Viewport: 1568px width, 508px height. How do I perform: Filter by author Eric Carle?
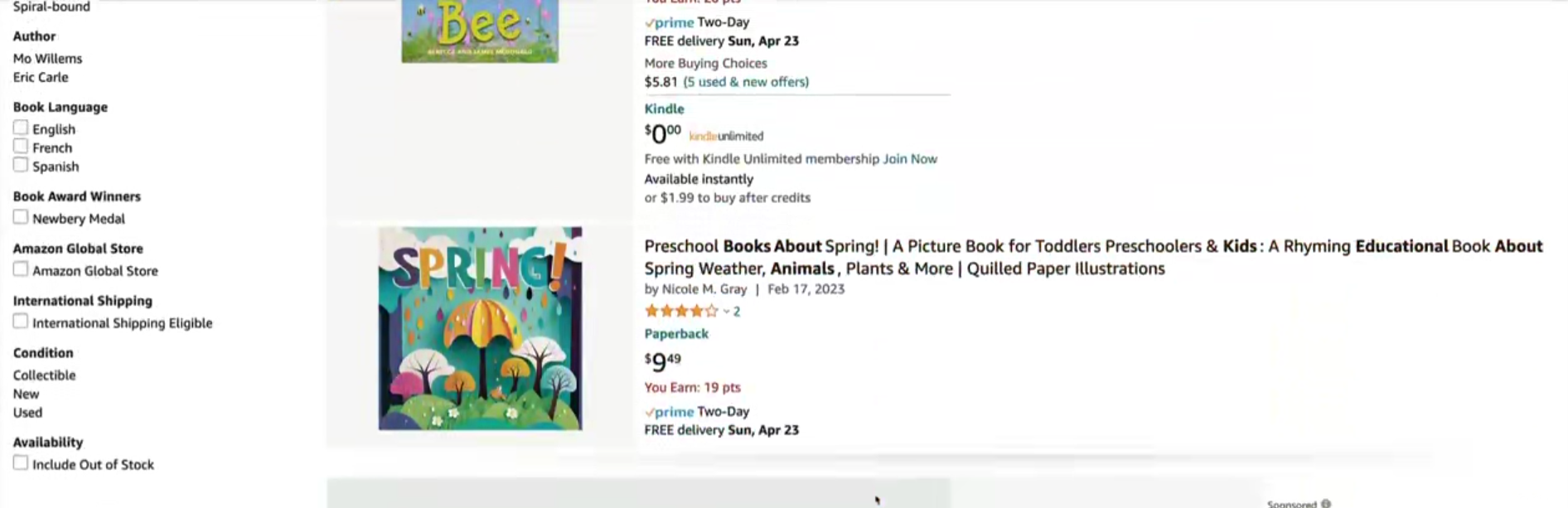[x=41, y=77]
